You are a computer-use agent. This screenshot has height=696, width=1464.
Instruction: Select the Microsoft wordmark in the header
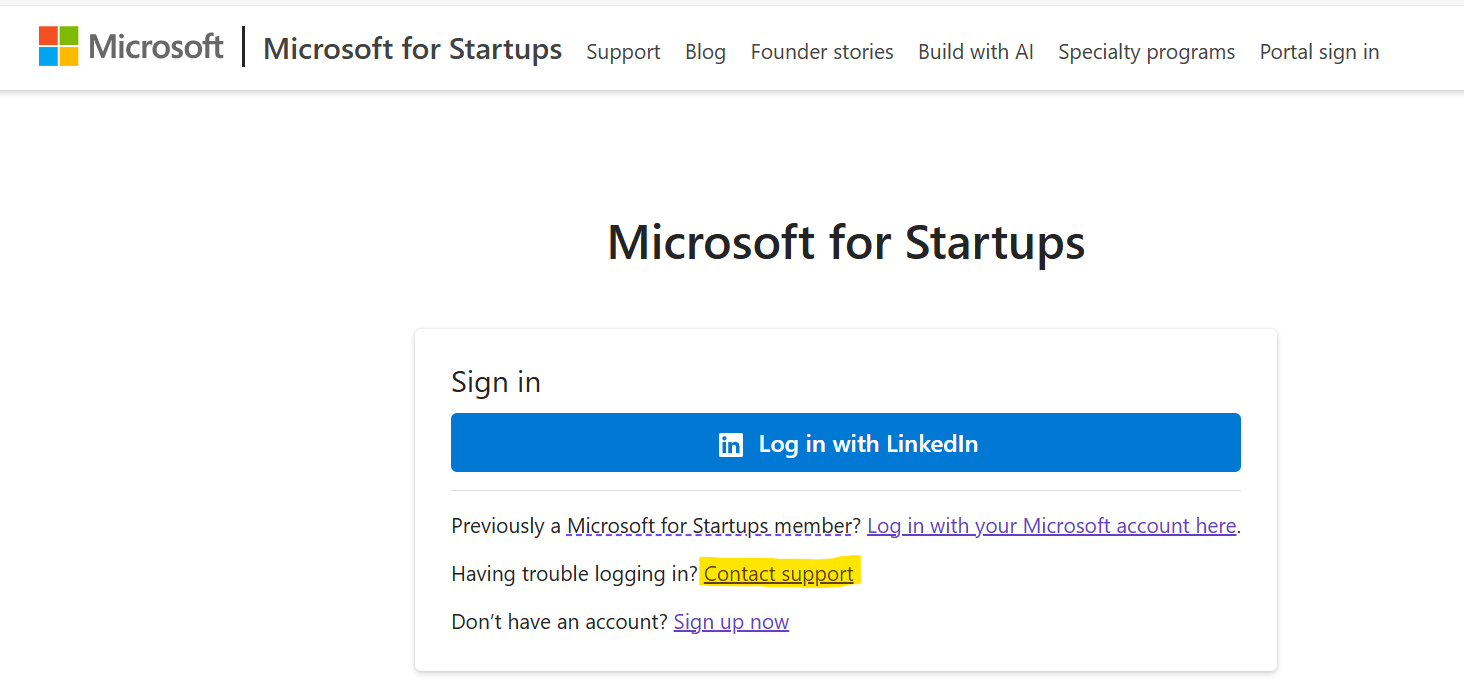[x=156, y=46]
